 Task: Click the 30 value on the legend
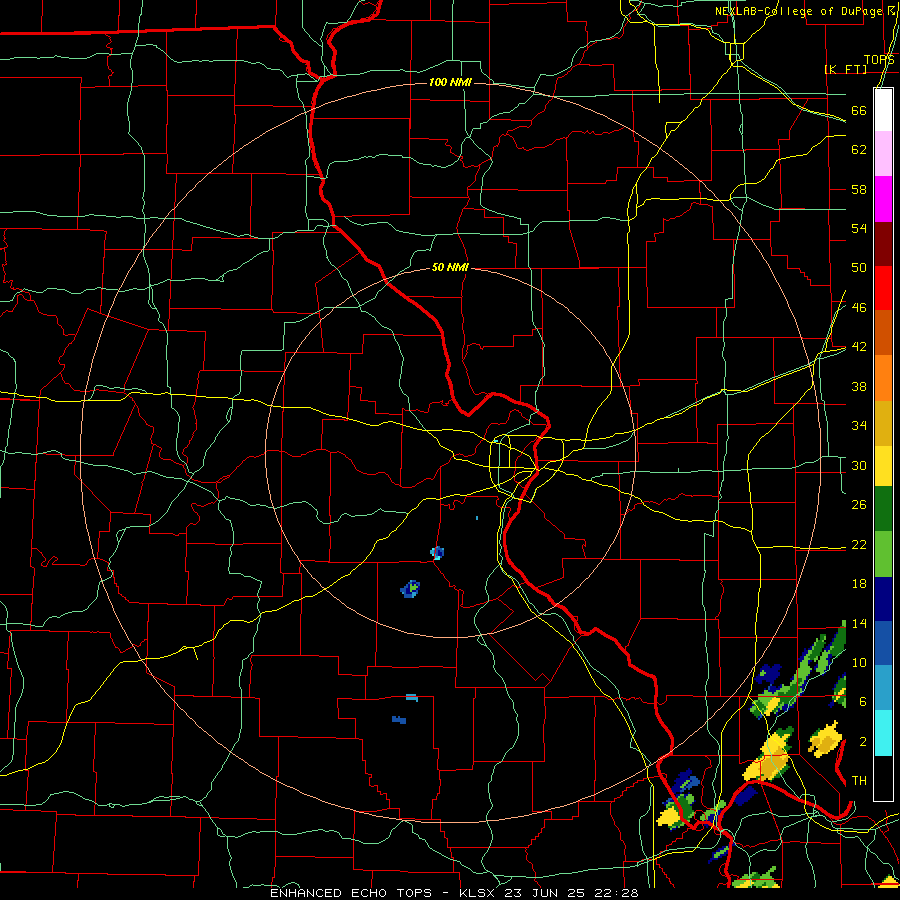(x=859, y=465)
